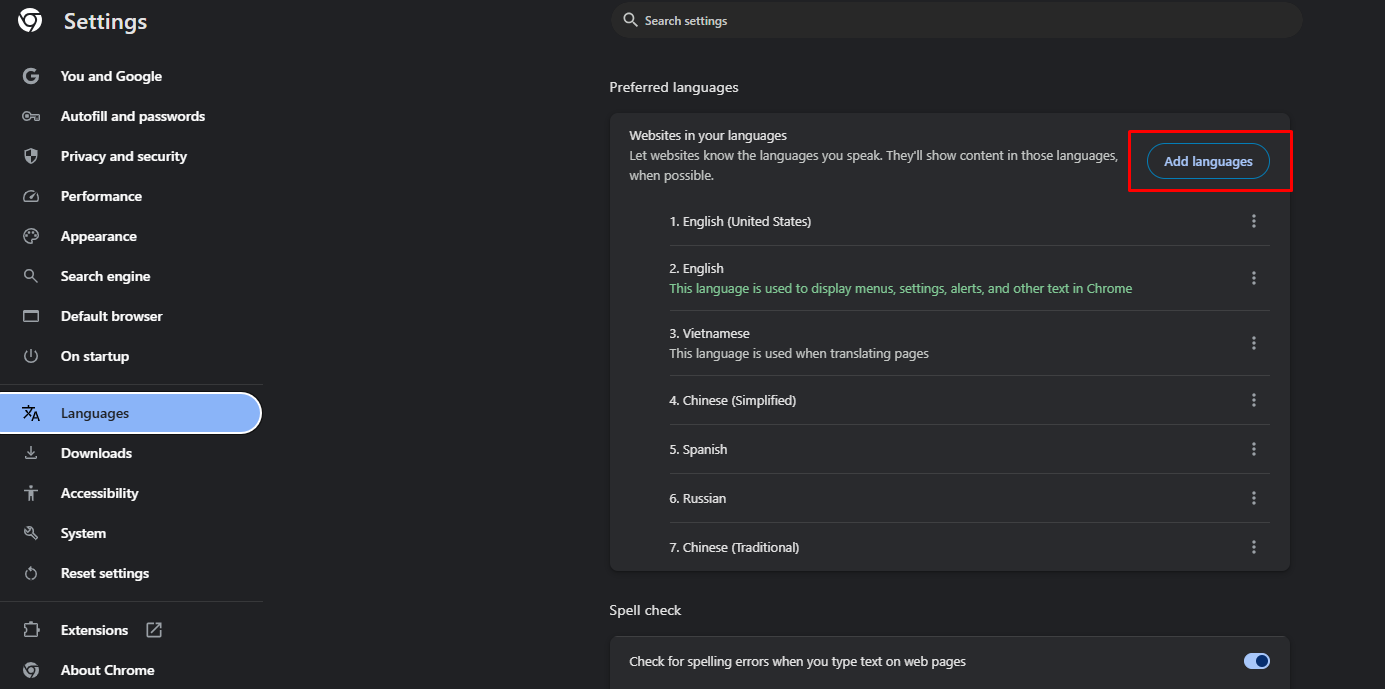Open more actions menu for English row
Screen dimensions: 1385x689
[x=1254, y=278]
